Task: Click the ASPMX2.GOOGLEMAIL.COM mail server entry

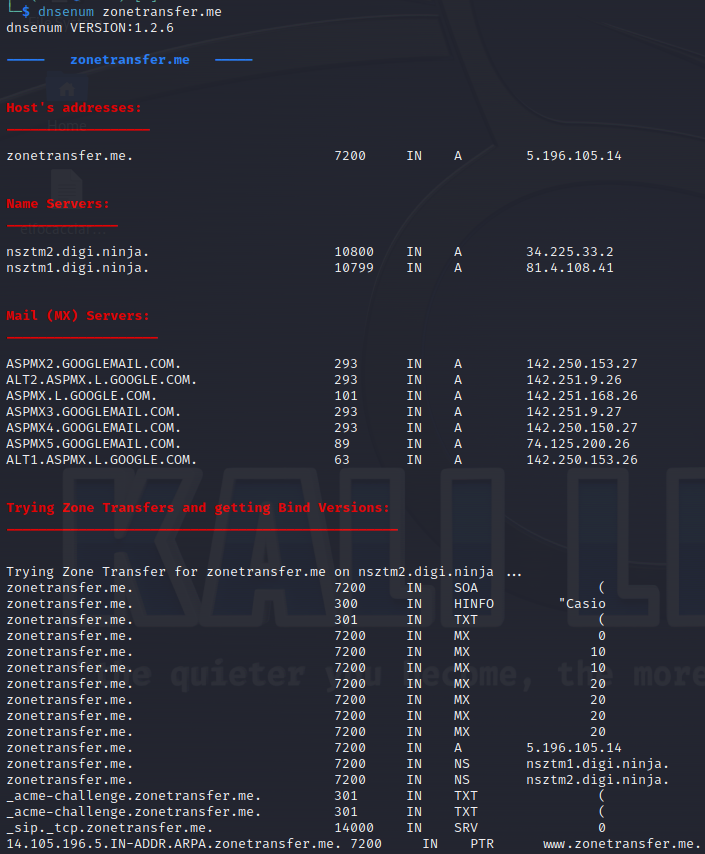Action: pos(94,364)
